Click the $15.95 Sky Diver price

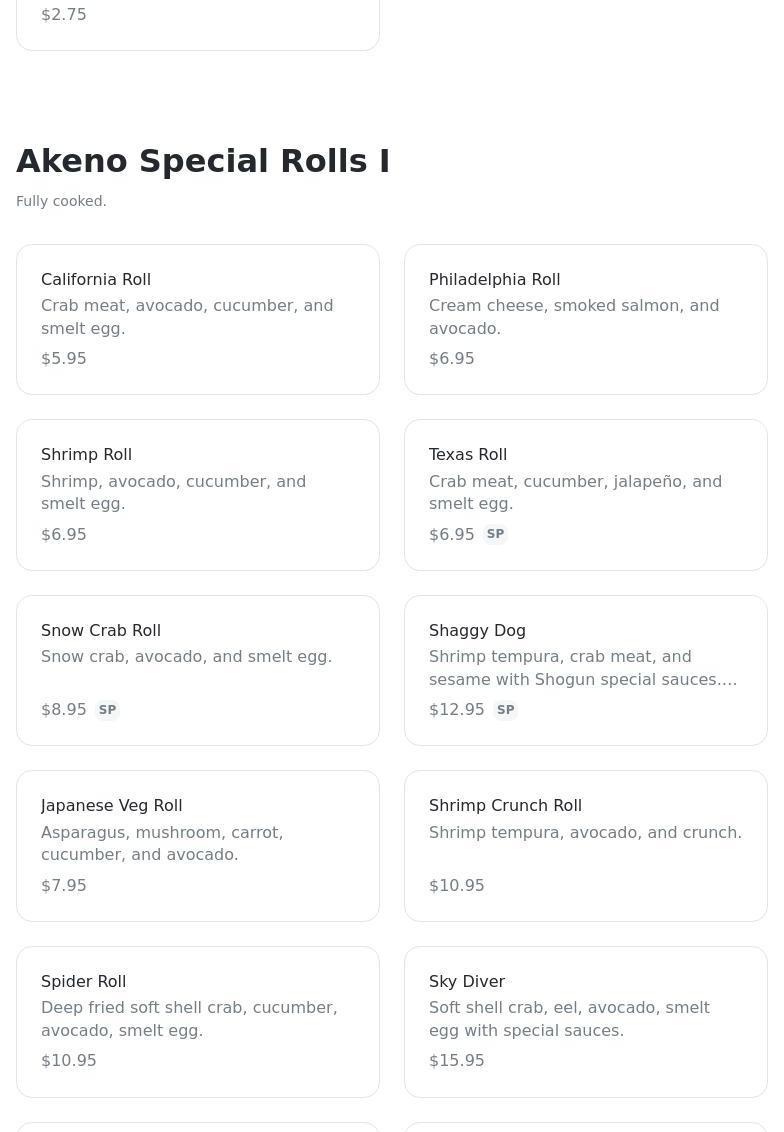[x=457, y=1061]
